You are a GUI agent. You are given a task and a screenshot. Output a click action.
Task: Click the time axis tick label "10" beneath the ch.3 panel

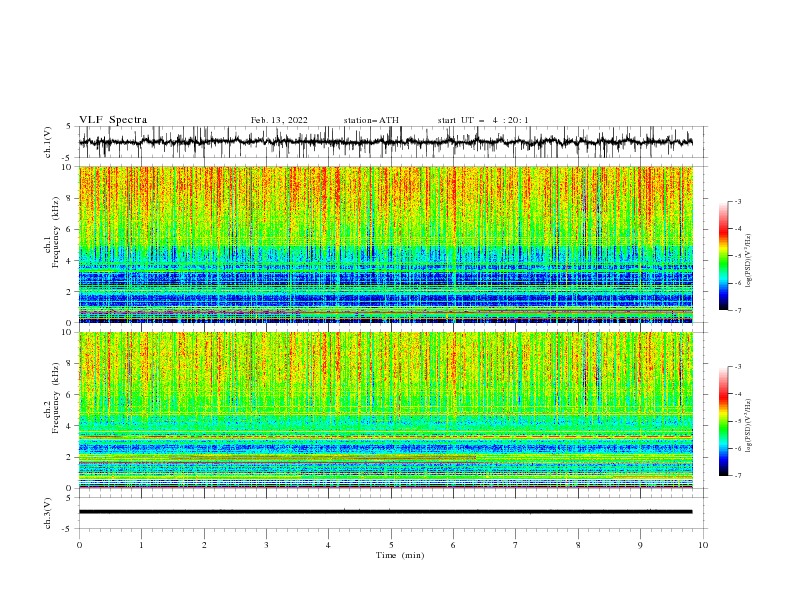pyautogui.click(x=703, y=545)
